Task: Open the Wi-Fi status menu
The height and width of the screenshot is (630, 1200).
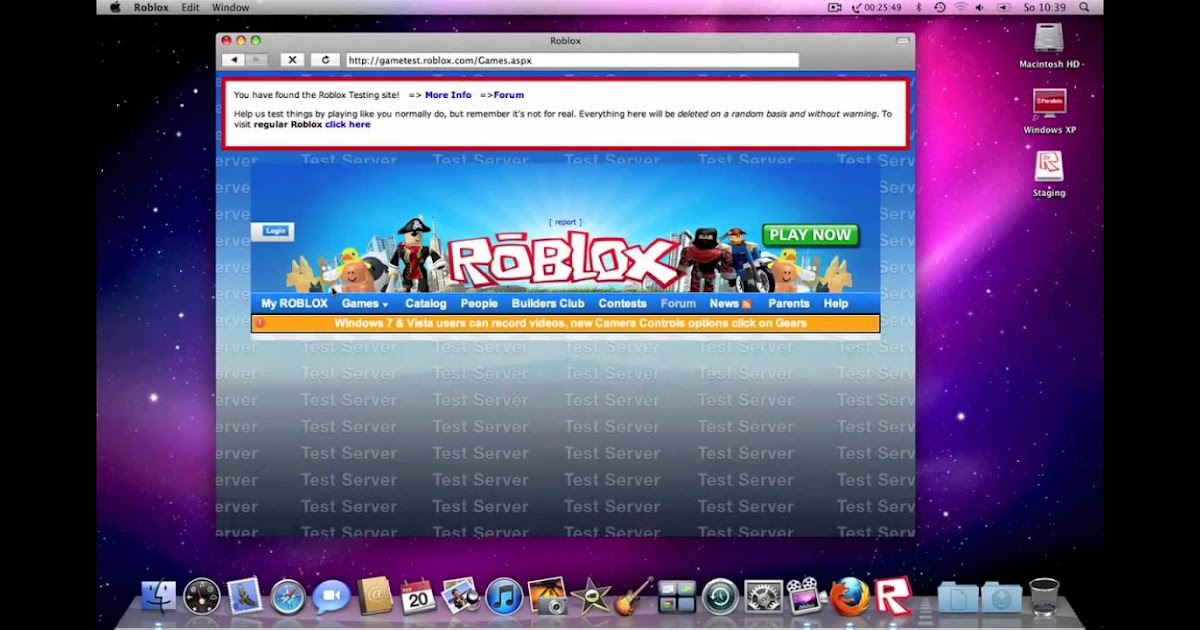Action: 961,7
